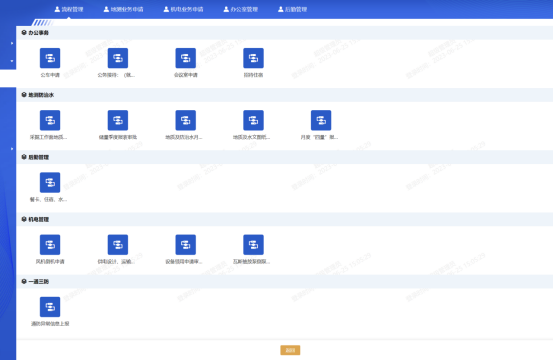Open the 公车申请 workflow icon
Viewport: 553px width, 361px height.
[x=50, y=58]
